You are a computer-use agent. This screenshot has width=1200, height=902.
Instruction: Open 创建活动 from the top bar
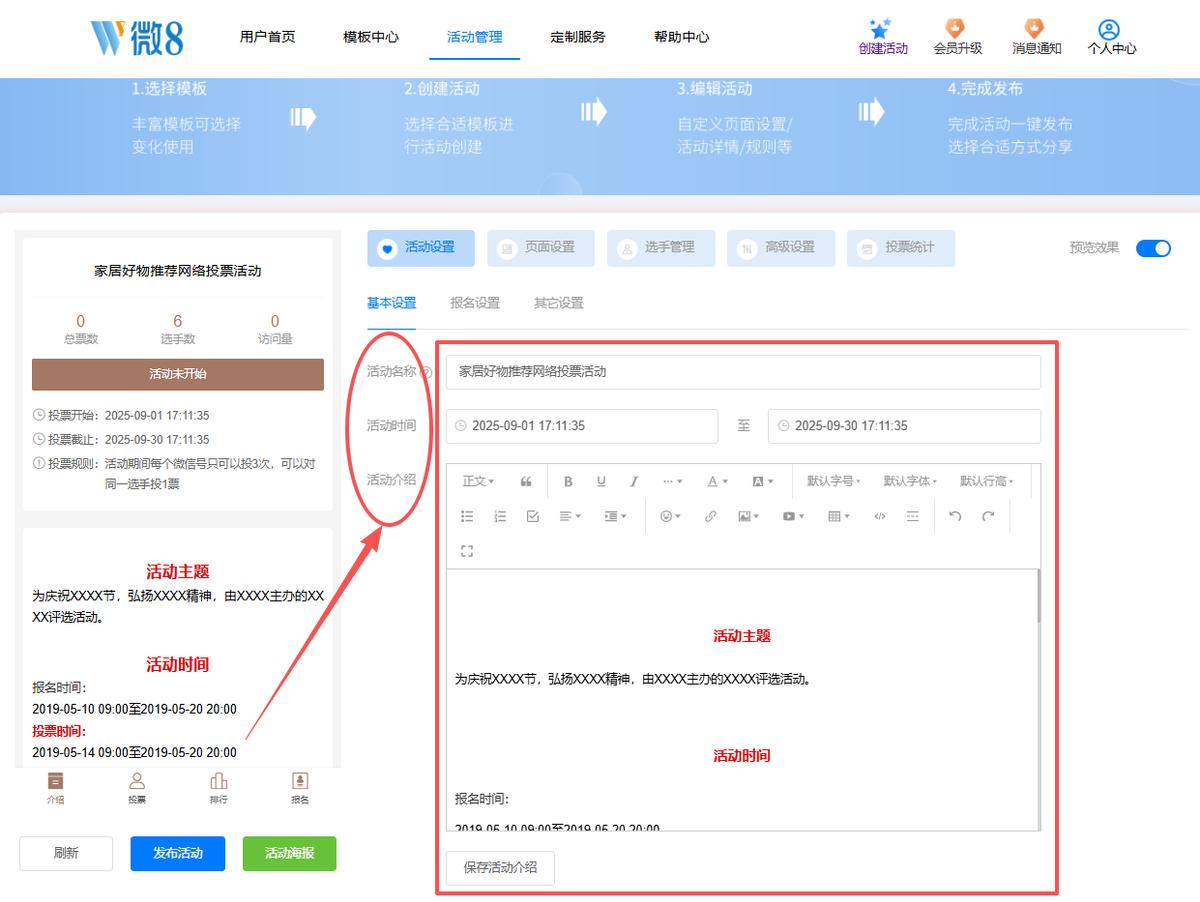(883, 38)
